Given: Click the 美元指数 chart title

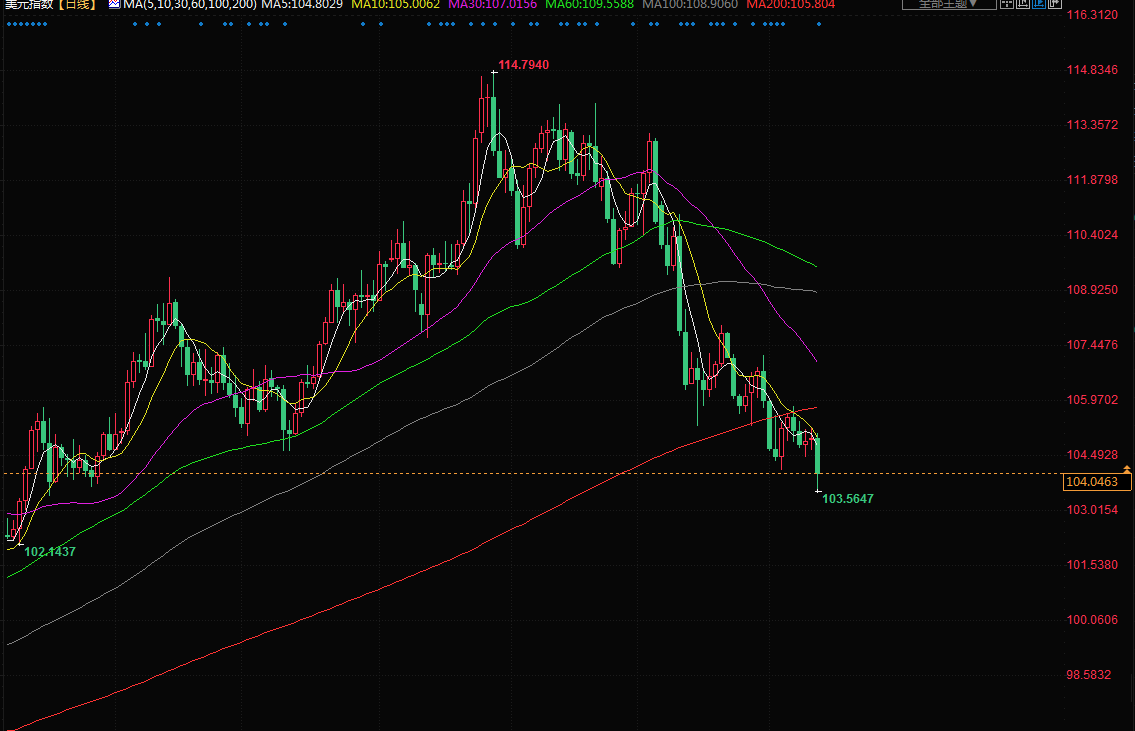Looking at the screenshot, I should (26, 5).
